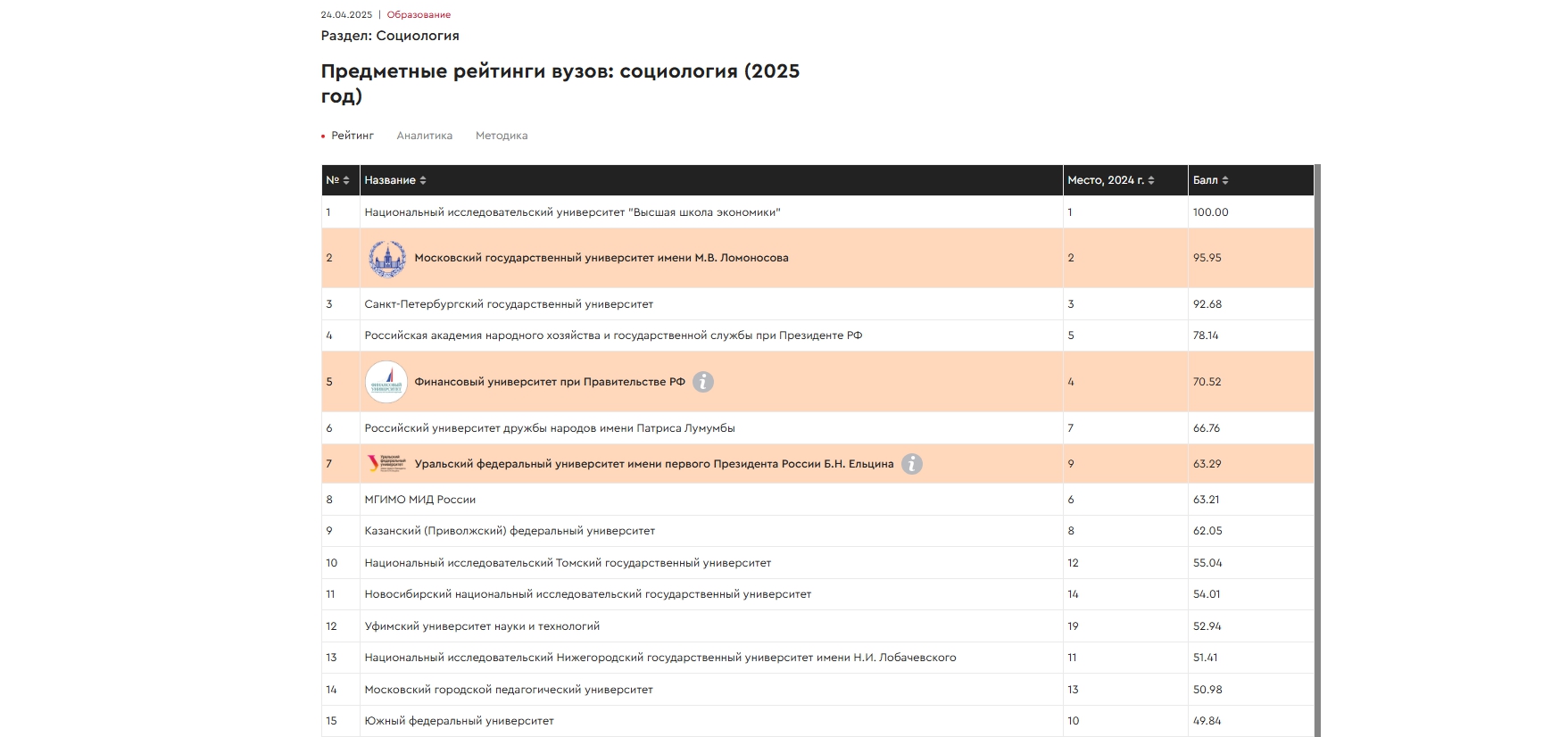Select Московский городской педагогический университет name

click(x=509, y=690)
